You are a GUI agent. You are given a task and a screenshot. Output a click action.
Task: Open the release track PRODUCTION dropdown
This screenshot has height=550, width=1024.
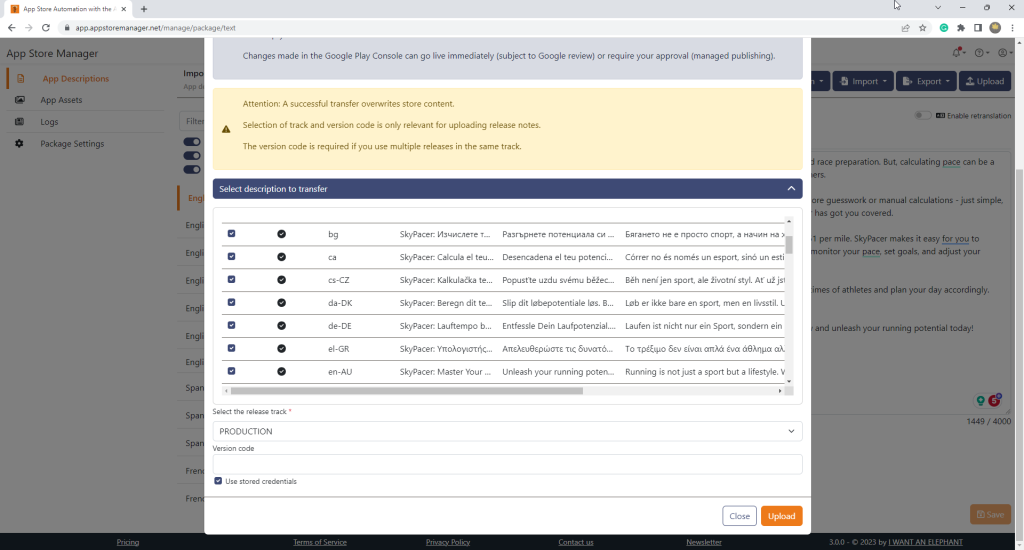pos(507,431)
